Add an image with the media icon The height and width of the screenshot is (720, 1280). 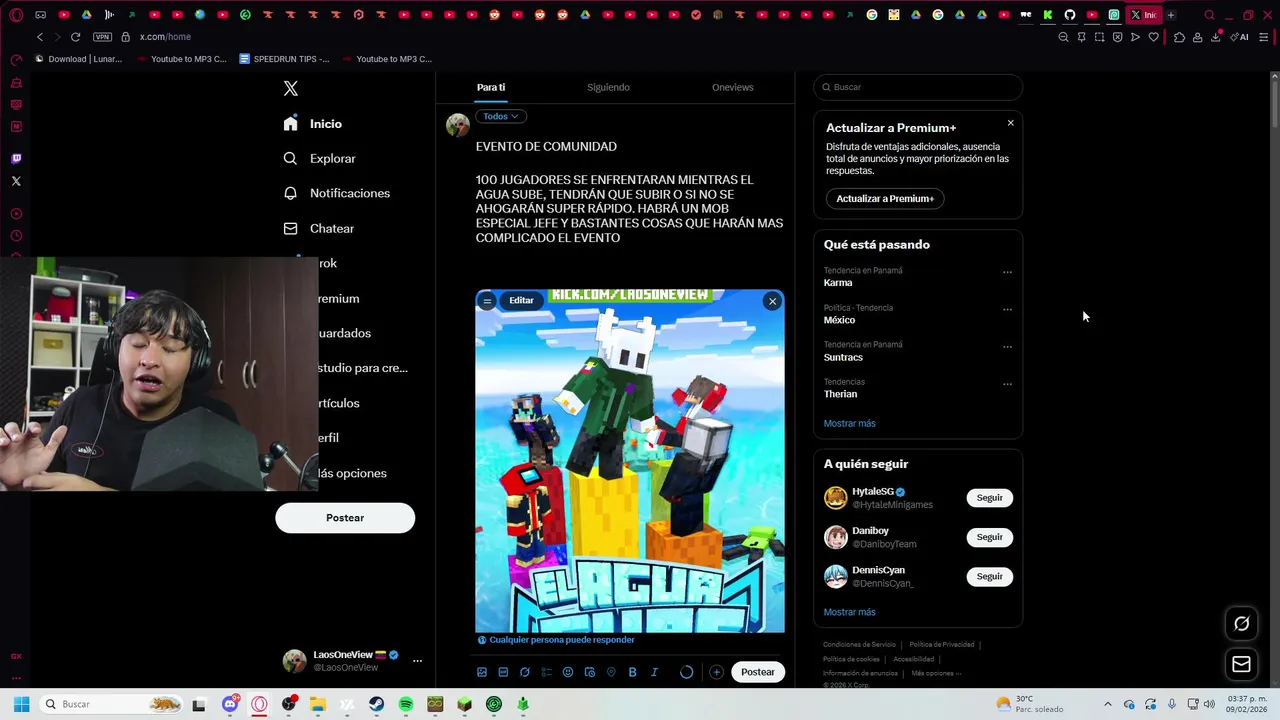[x=482, y=672]
